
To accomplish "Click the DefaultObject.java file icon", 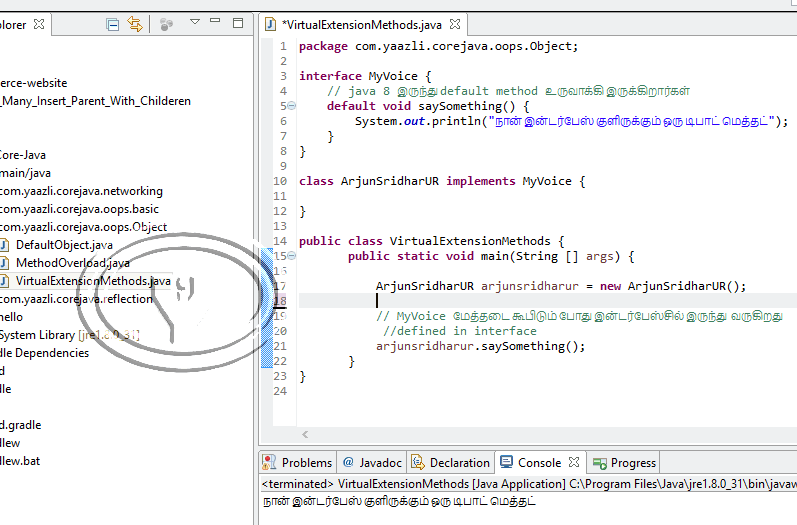I will [x=4, y=245].
